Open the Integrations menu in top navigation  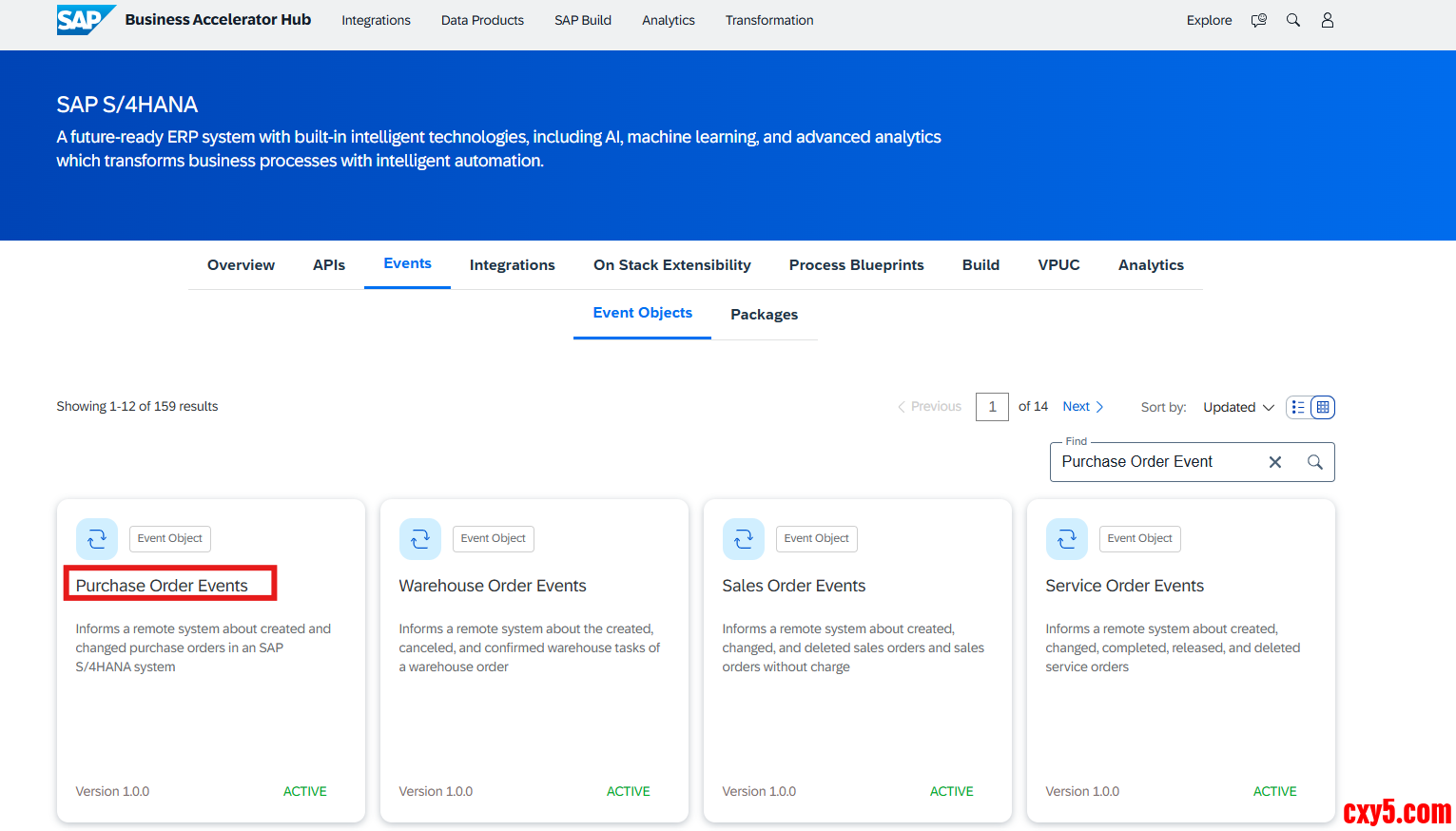(376, 20)
